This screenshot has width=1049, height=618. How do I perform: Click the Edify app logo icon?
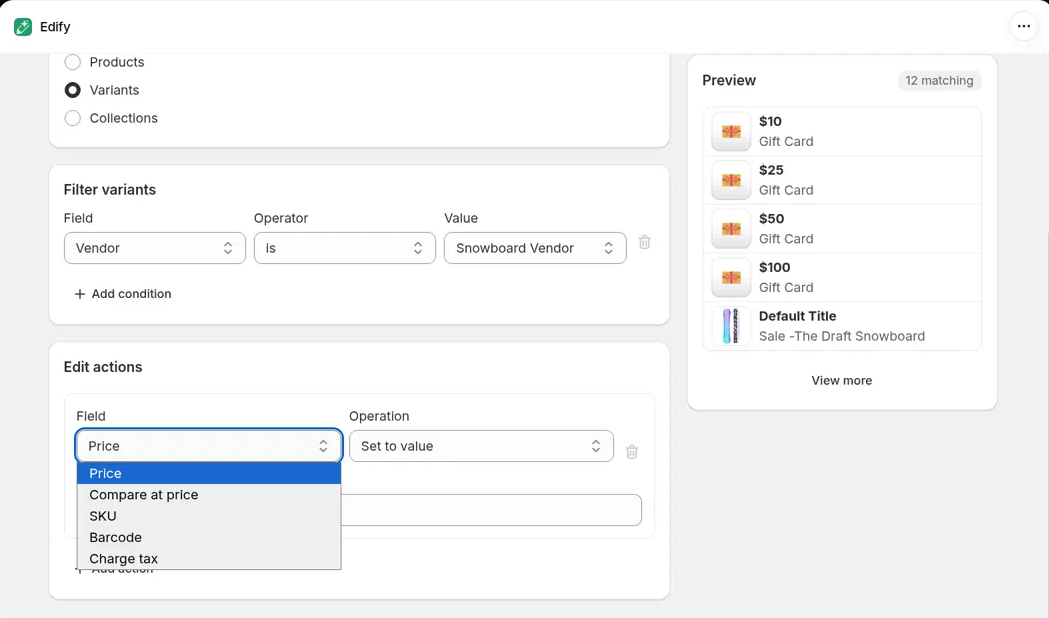(x=23, y=27)
